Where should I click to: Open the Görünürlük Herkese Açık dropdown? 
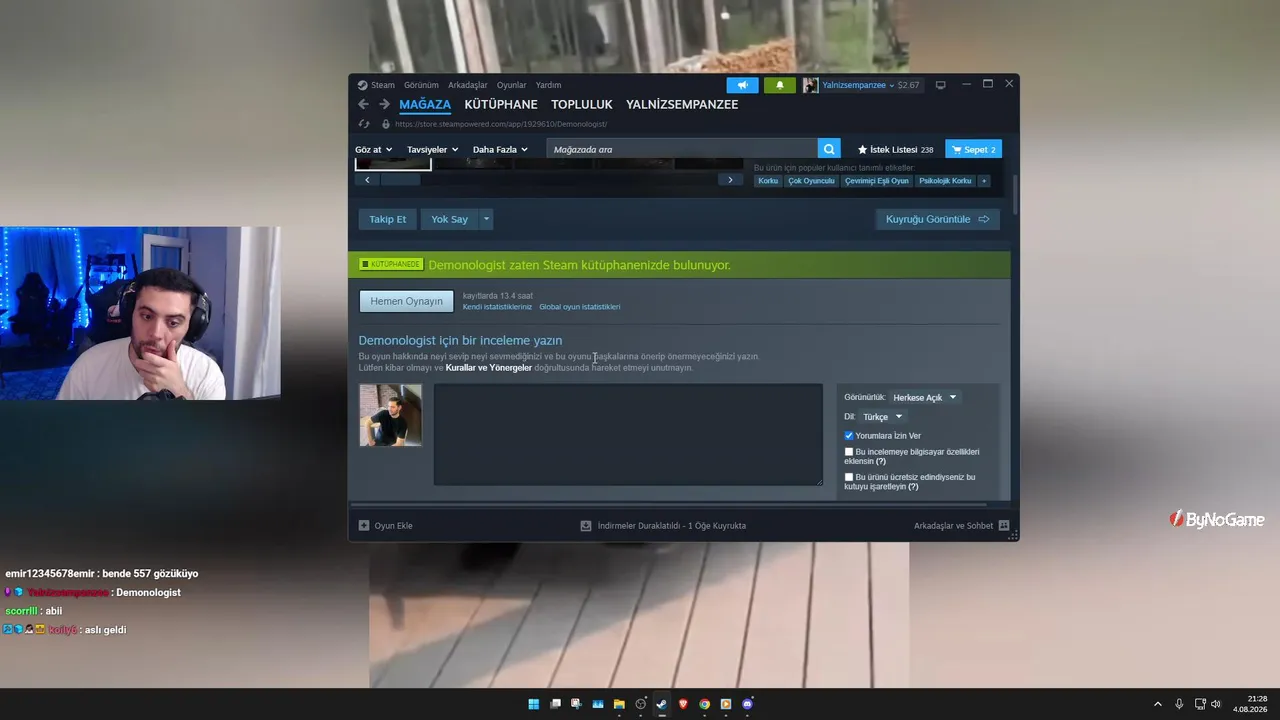(925, 397)
